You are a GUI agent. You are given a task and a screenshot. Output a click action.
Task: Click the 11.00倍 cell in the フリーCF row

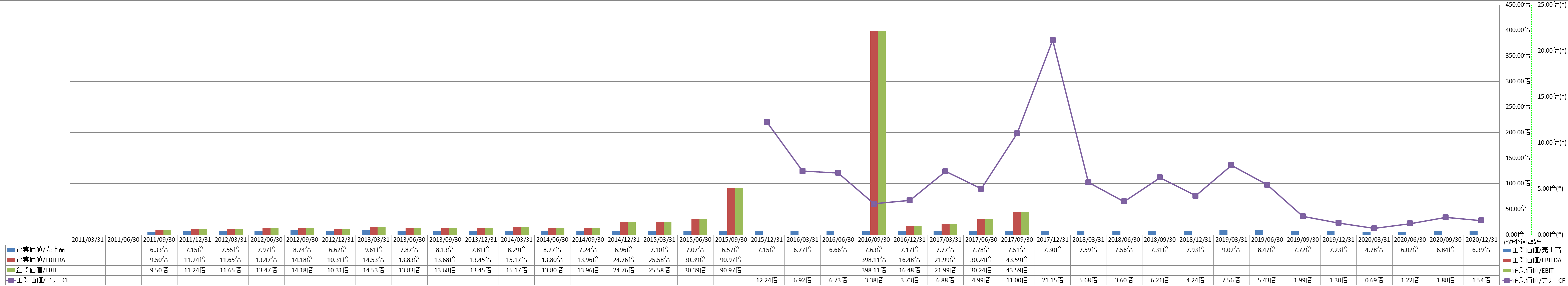(x=1017, y=280)
